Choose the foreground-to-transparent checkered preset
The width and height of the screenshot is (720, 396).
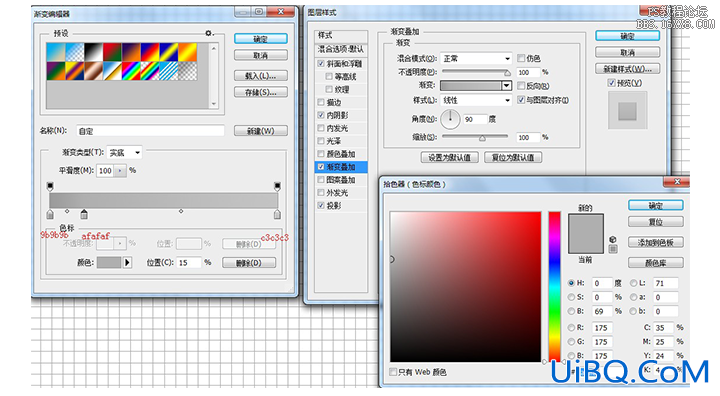[74, 52]
